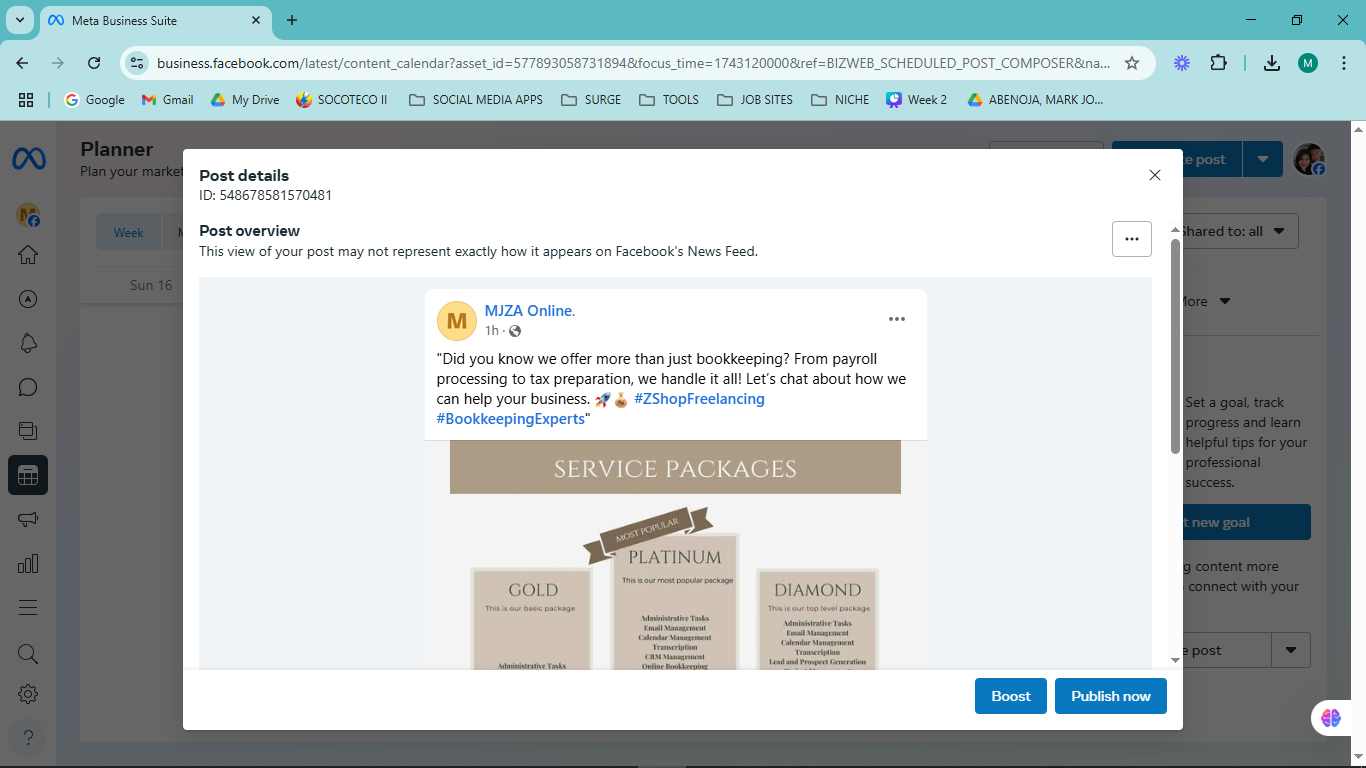Click the Boost button
Image resolution: width=1366 pixels, height=768 pixels.
click(1011, 696)
